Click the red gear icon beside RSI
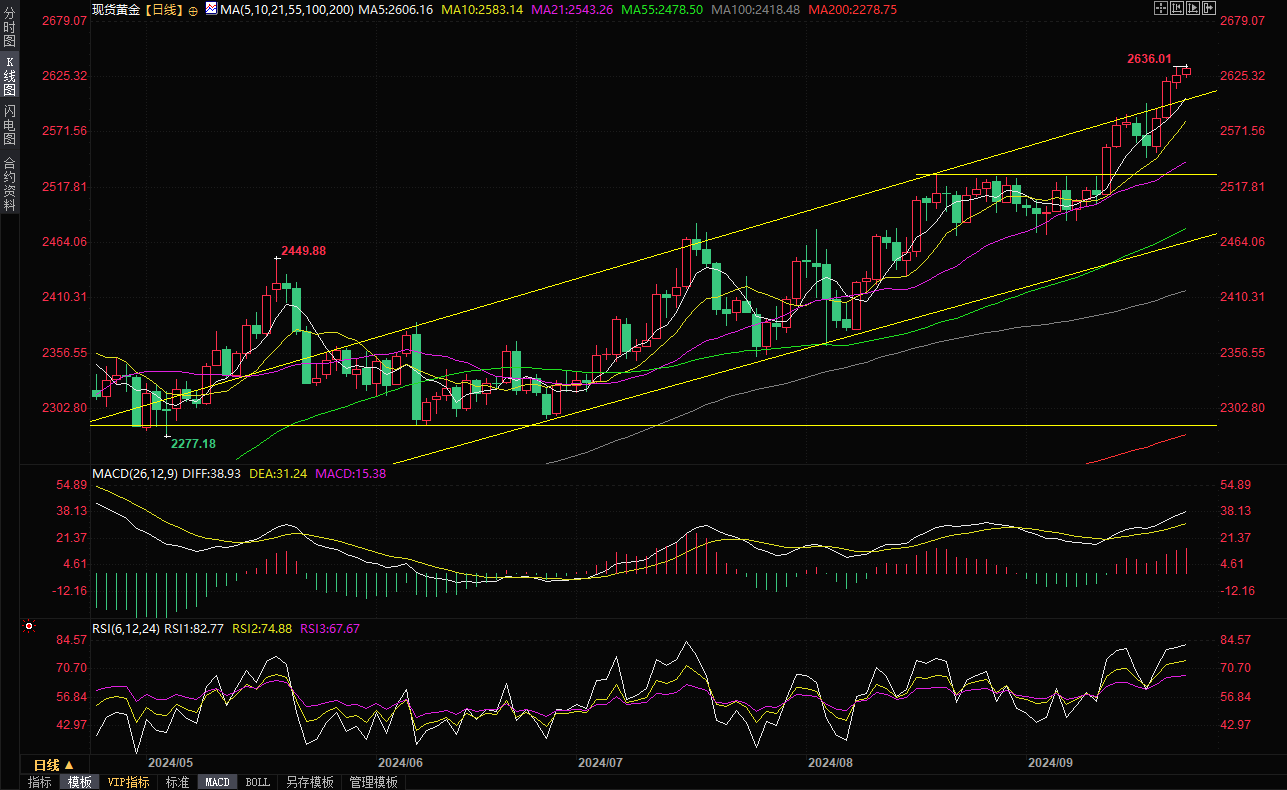 [x=28, y=627]
